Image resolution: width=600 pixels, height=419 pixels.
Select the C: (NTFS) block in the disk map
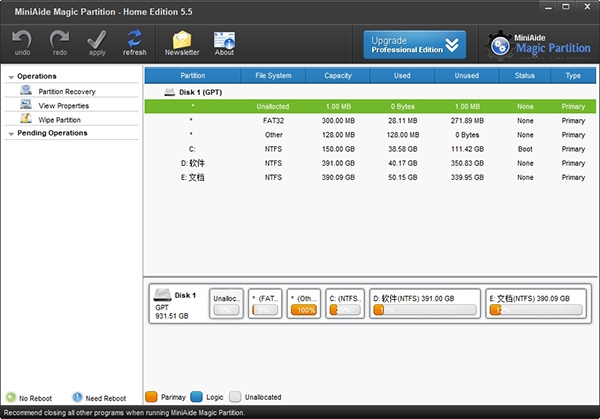pyautogui.click(x=345, y=304)
